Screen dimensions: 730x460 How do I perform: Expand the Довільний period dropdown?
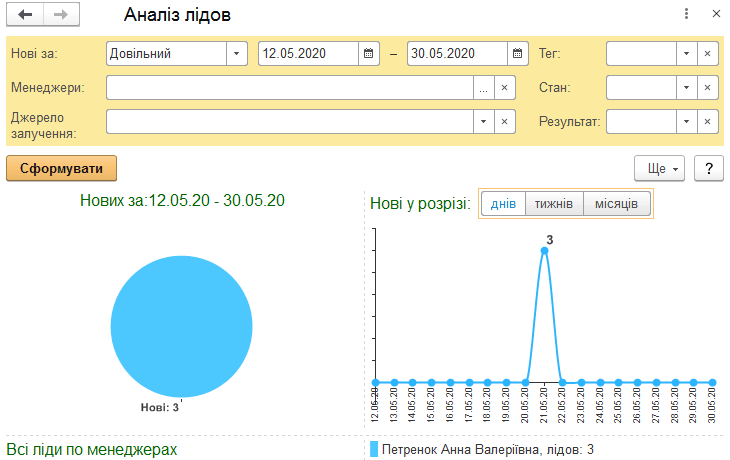coord(237,54)
